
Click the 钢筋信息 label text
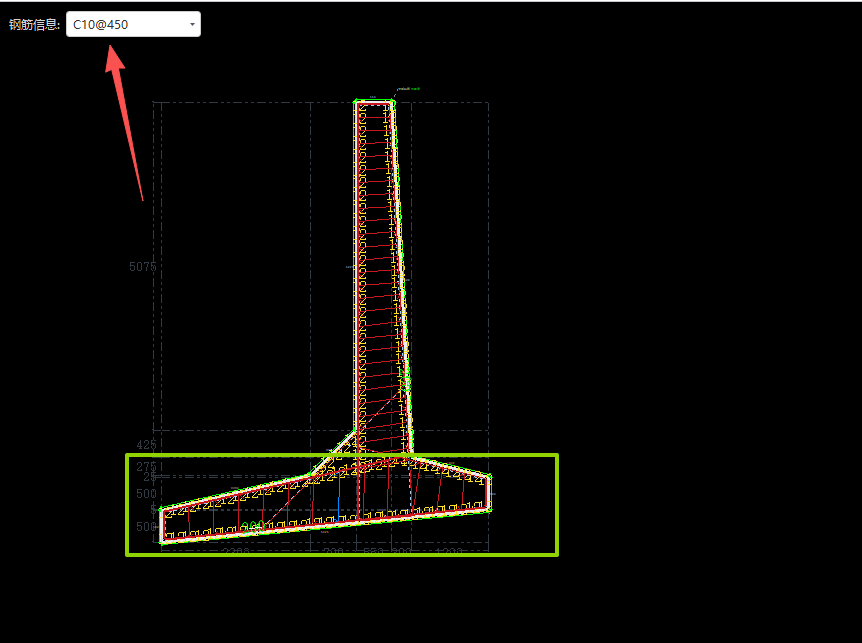34,24
